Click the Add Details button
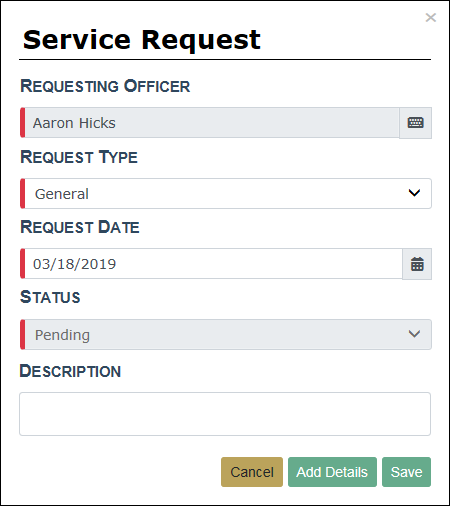The height and width of the screenshot is (506, 450). click(x=332, y=472)
